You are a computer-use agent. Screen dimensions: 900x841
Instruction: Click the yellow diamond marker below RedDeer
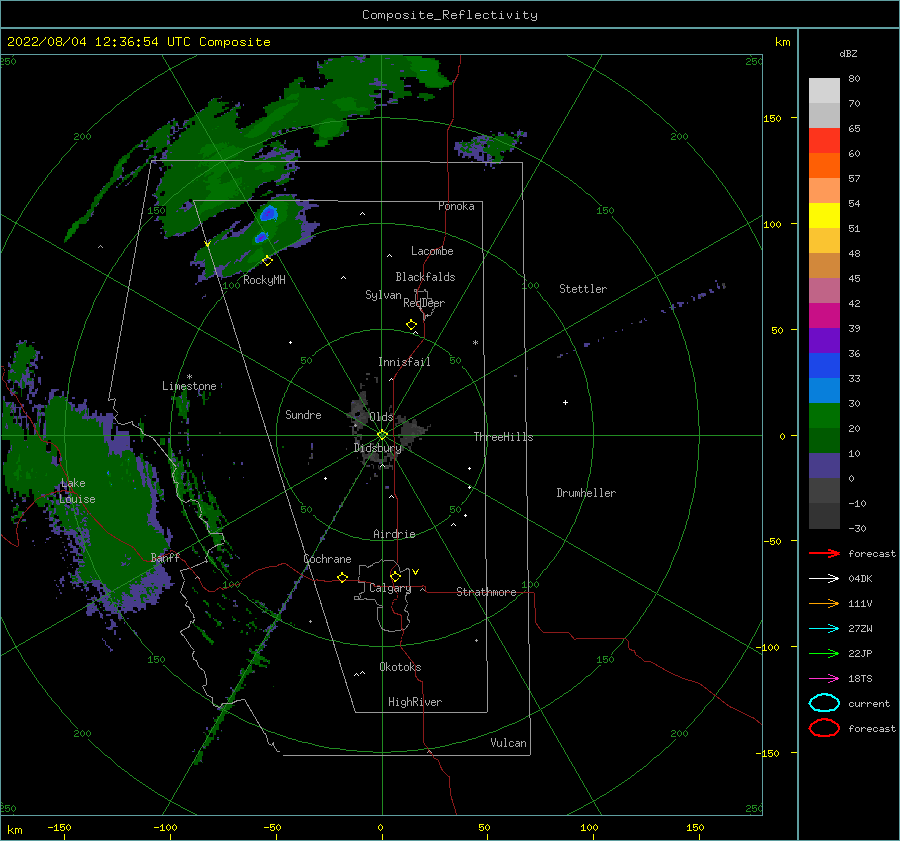[411, 324]
